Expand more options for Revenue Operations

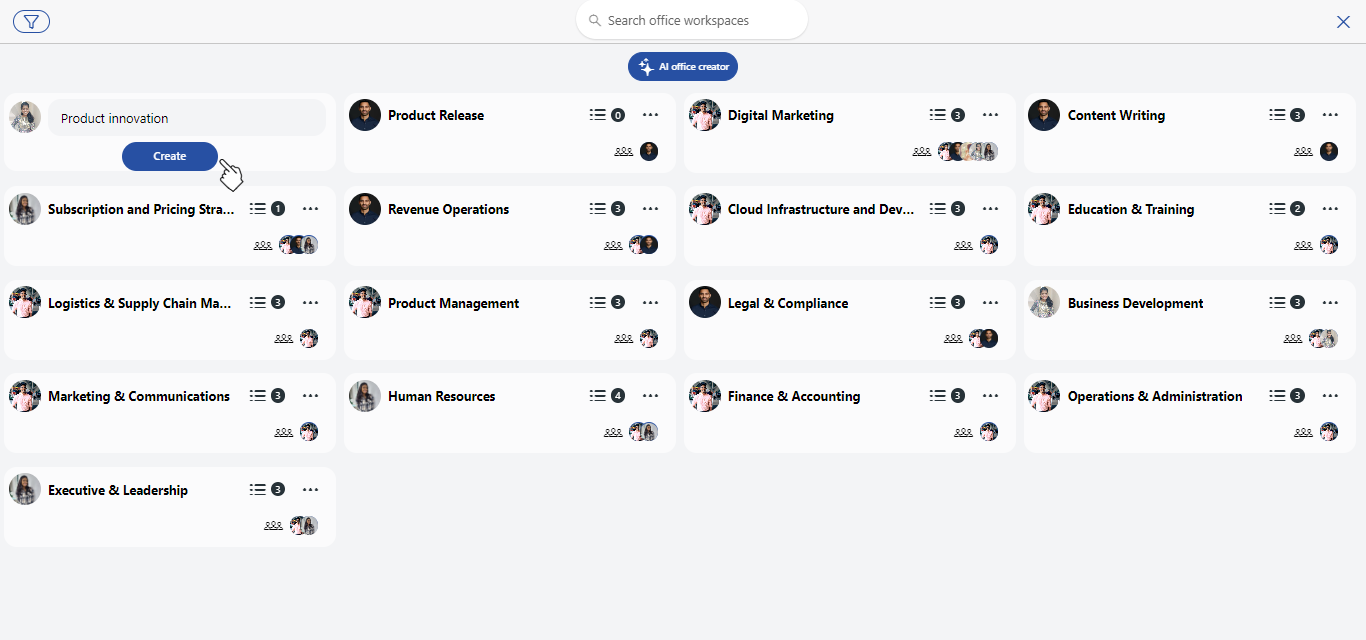click(x=650, y=209)
